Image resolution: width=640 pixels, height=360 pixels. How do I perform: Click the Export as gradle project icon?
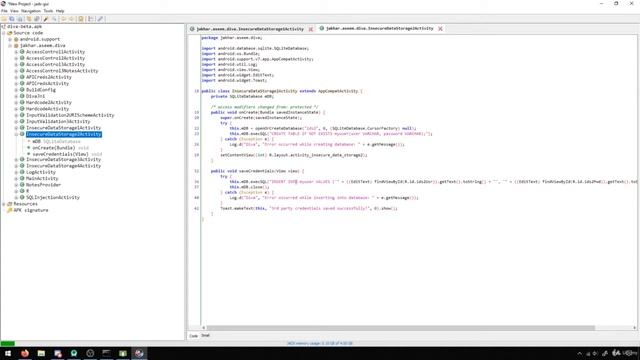[x=20, y=19]
